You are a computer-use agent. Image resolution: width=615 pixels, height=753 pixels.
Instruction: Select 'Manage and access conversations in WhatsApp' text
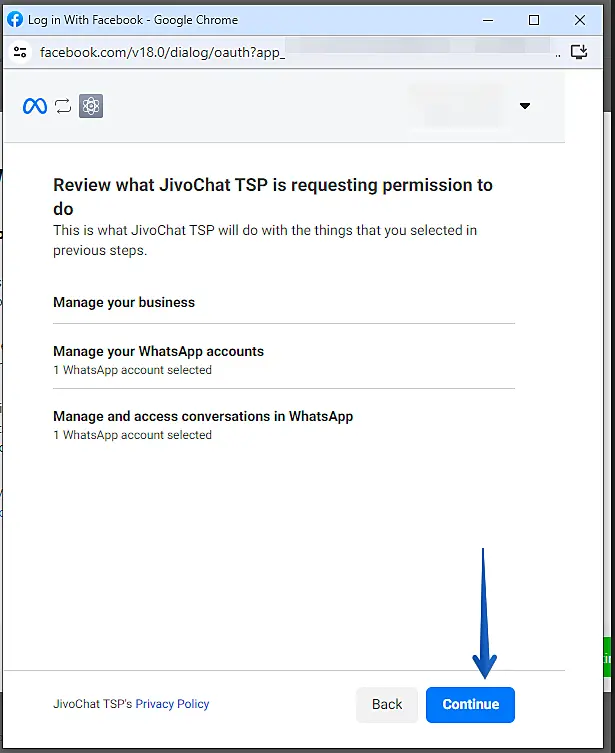(x=203, y=416)
